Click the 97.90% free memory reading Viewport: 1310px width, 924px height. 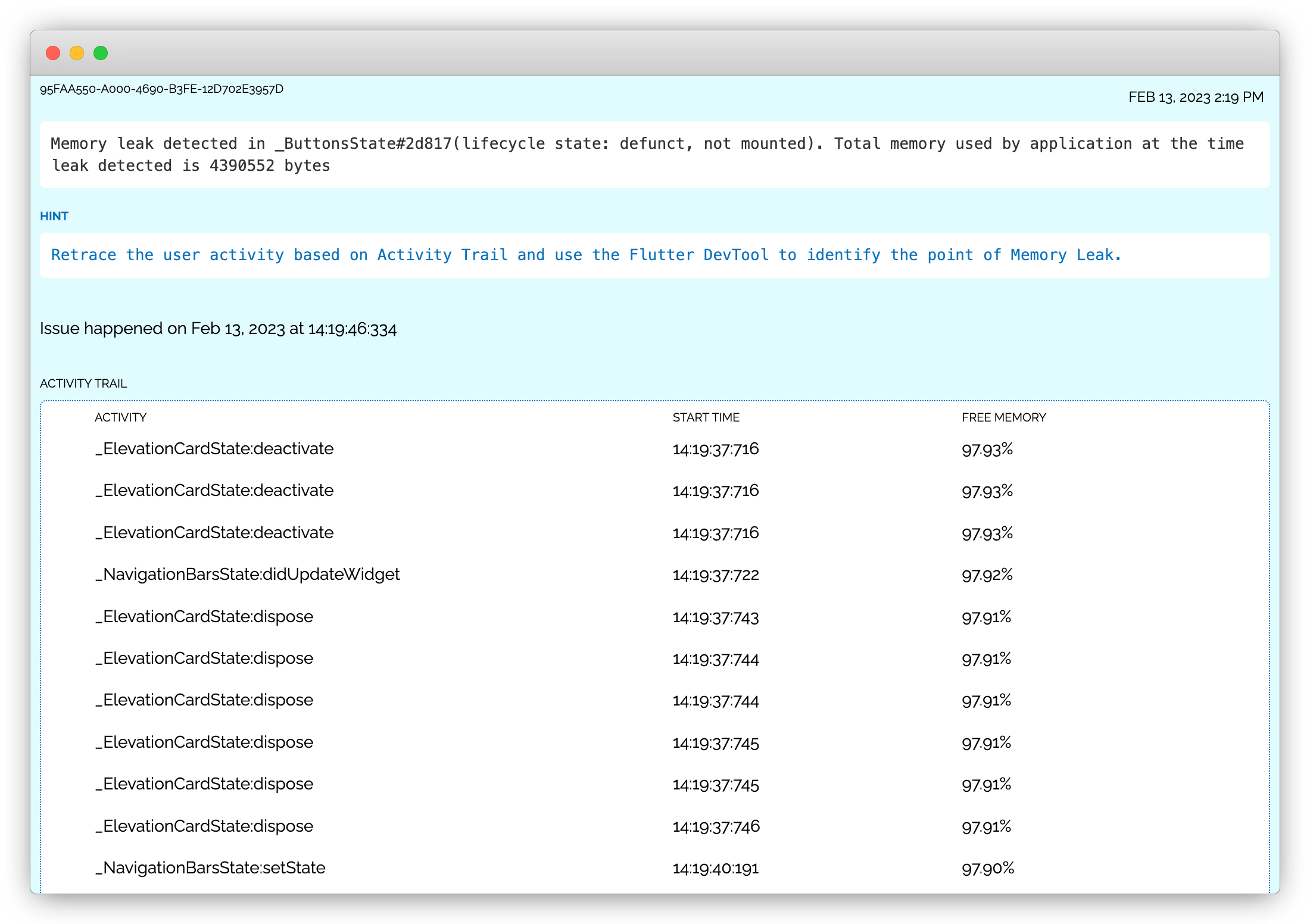[988, 869]
